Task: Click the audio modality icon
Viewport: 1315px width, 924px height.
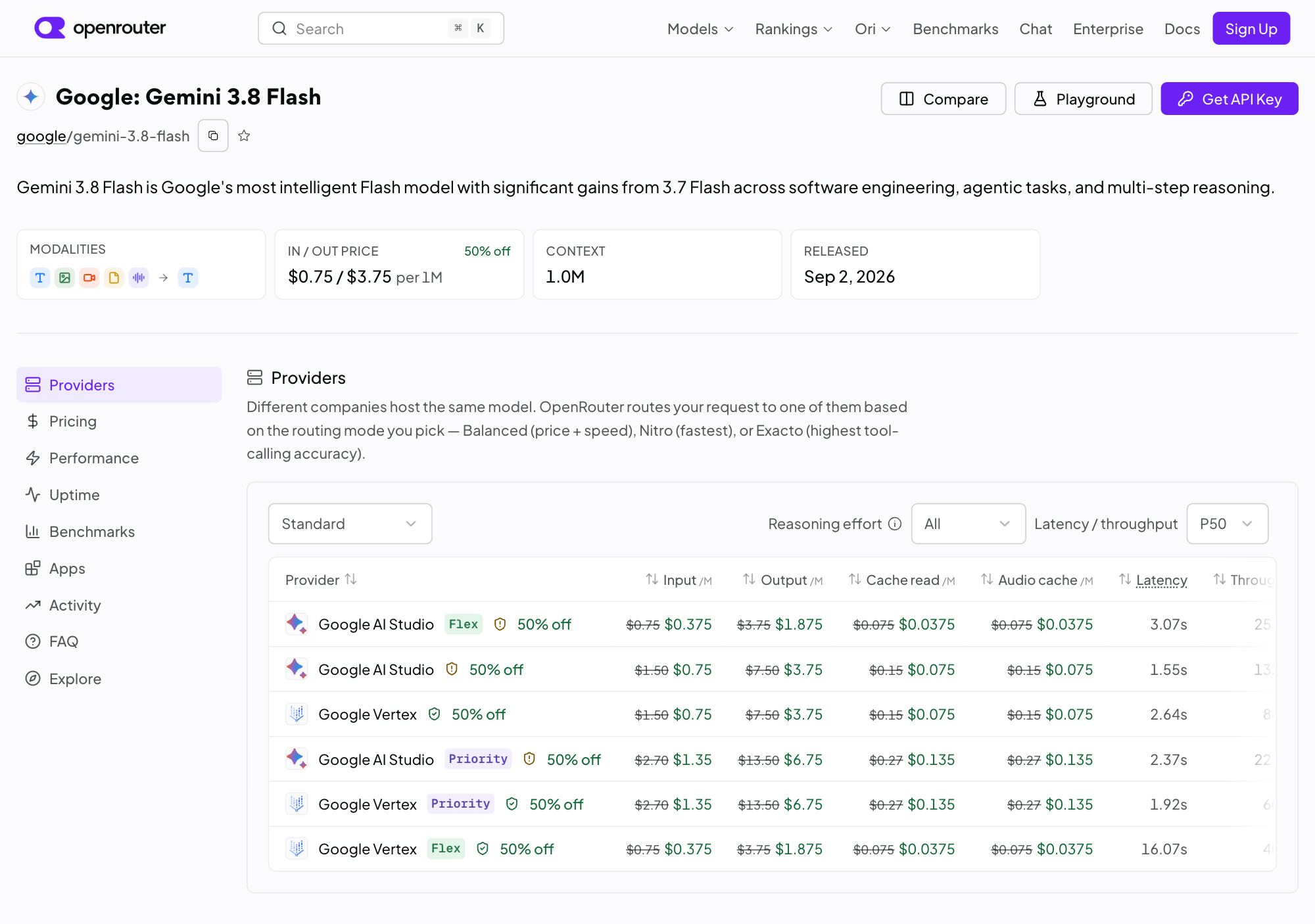Action: point(139,278)
